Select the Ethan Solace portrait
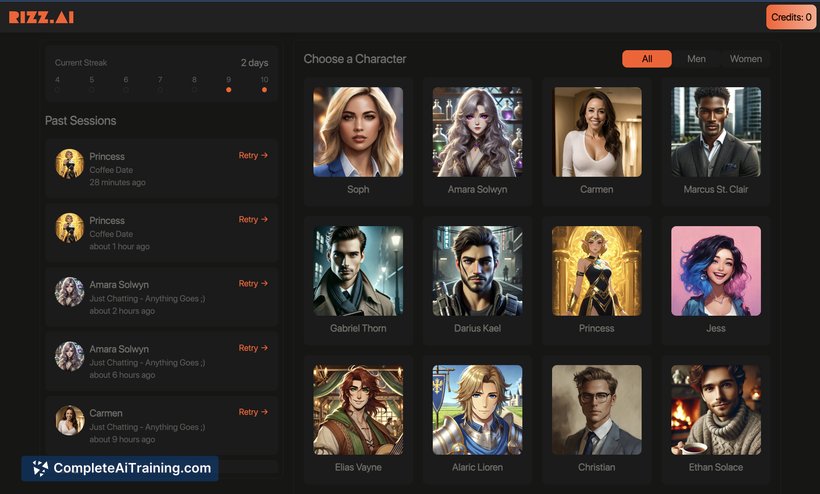This screenshot has height=494, width=820. (x=716, y=410)
